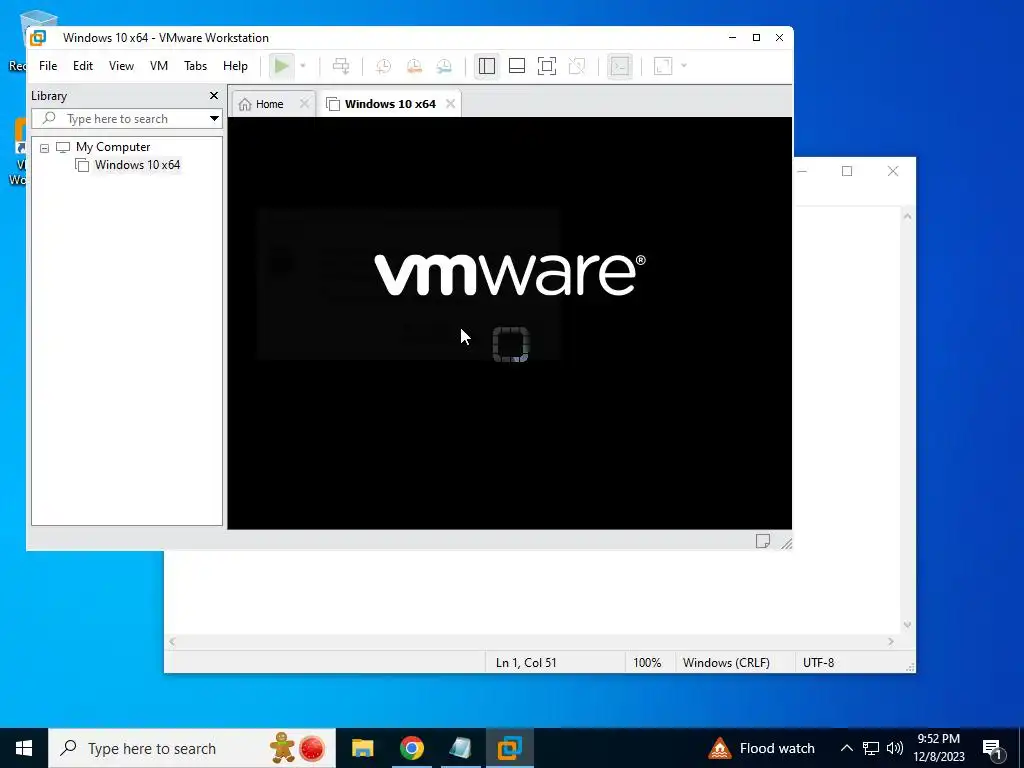Click the green Power On play button
1024x768 pixels.
pos(281,66)
